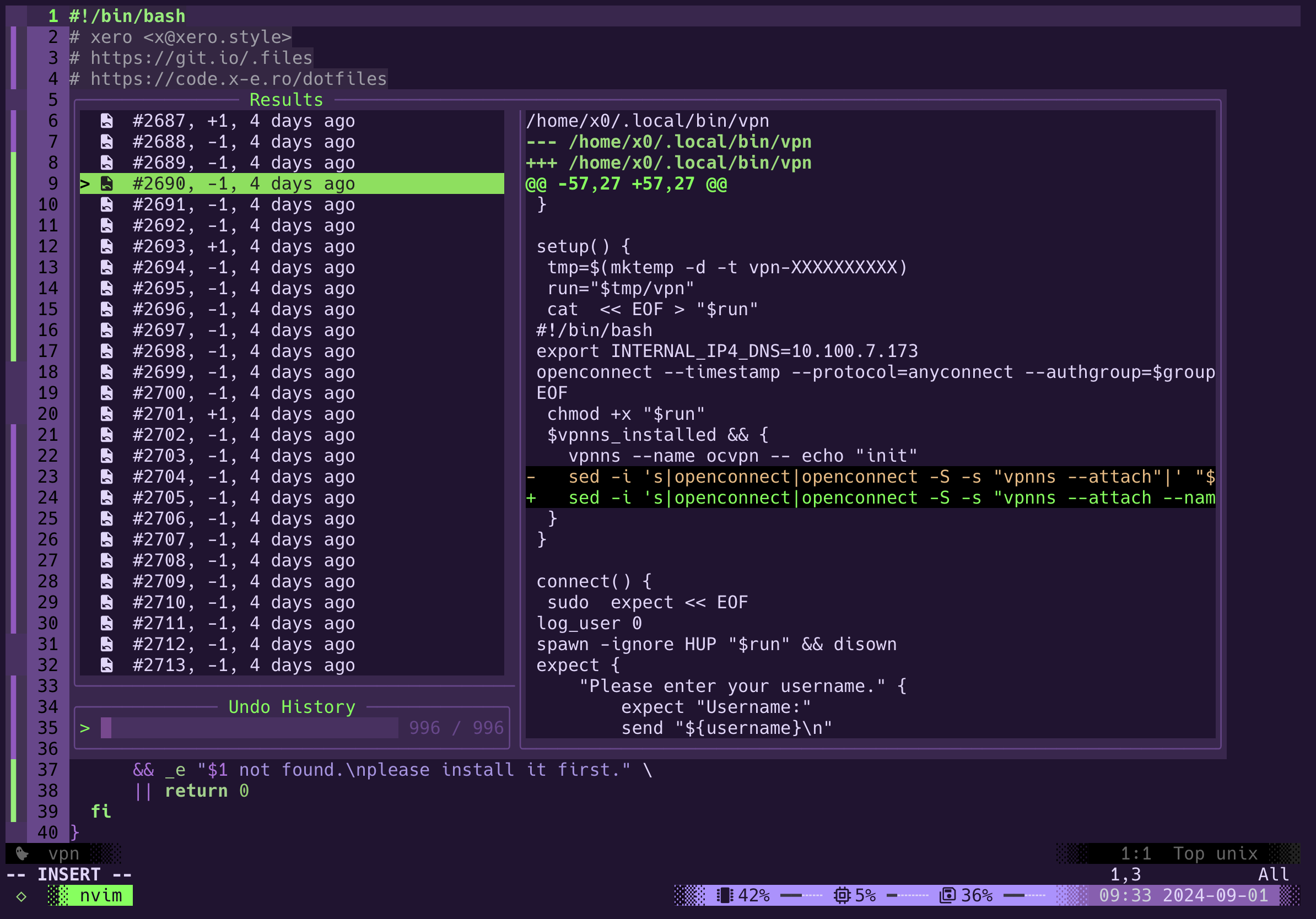Select undo state #2708, -1, 4 days ago
This screenshot has width=1316, height=919.
[x=292, y=560]
